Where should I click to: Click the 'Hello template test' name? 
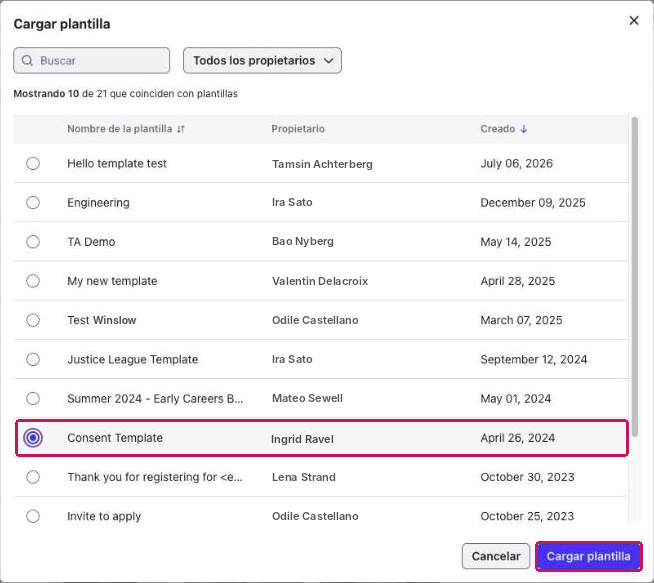117,163
